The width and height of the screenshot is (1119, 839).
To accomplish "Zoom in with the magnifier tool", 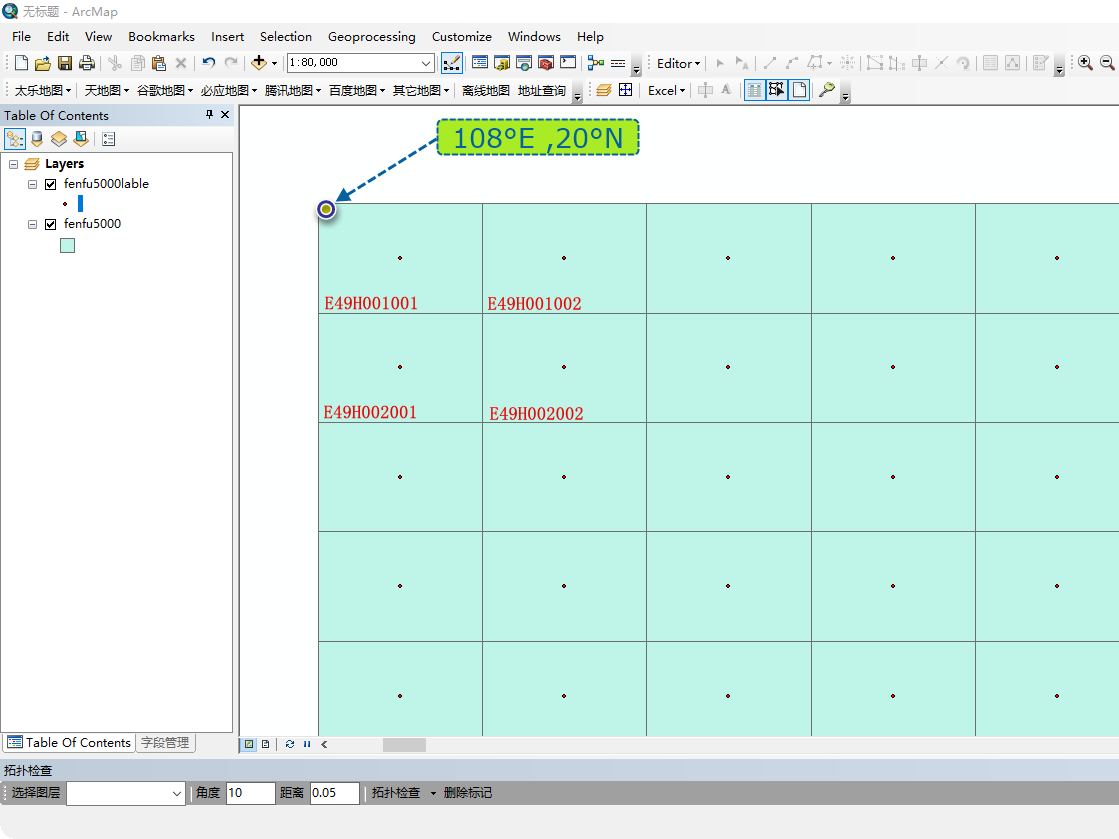I will pyautogui.click(x=1085, y=63).
